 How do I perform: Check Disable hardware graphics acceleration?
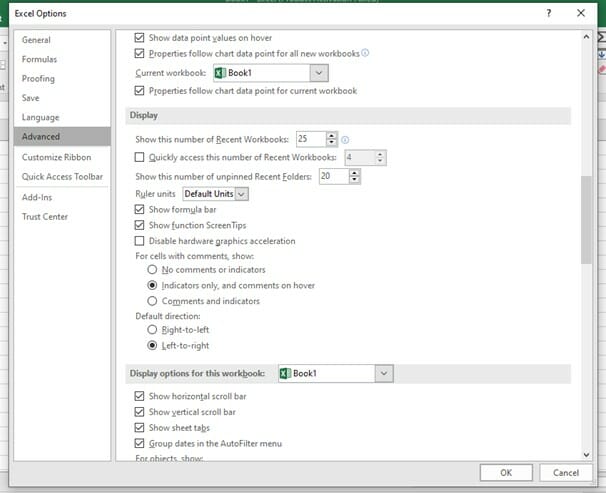coord(139,241)
